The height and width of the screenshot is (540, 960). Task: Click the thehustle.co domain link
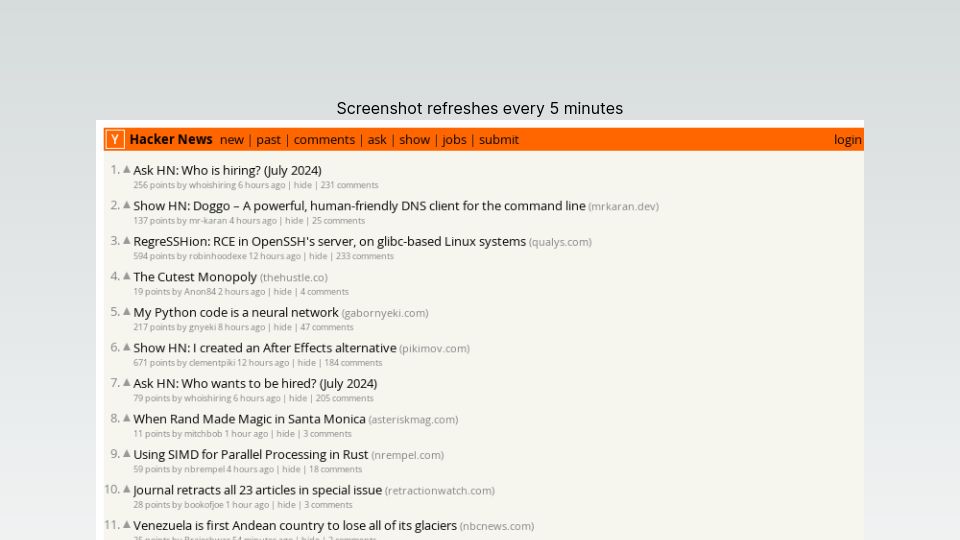pos(294,277)
